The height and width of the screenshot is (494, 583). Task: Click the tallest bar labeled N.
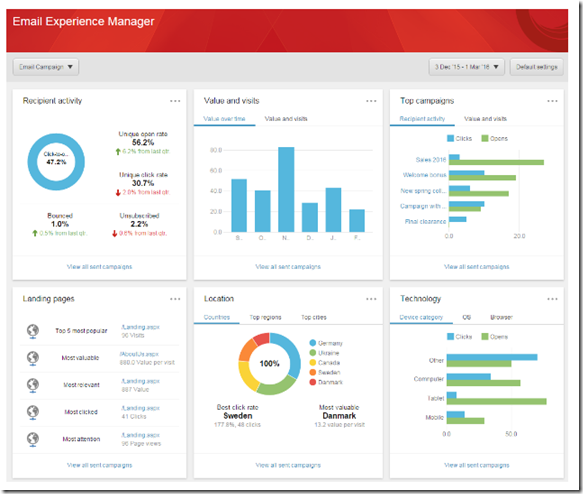click(286, 190)
